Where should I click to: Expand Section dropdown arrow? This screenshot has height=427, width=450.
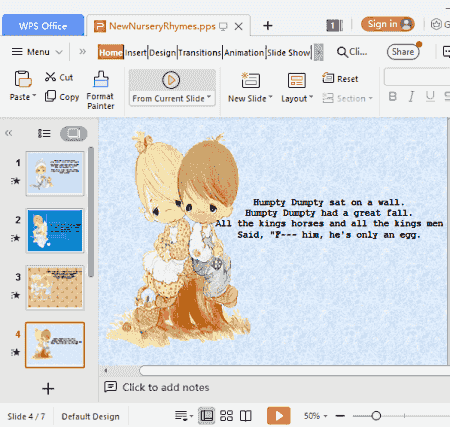click(x=370, y=98)
